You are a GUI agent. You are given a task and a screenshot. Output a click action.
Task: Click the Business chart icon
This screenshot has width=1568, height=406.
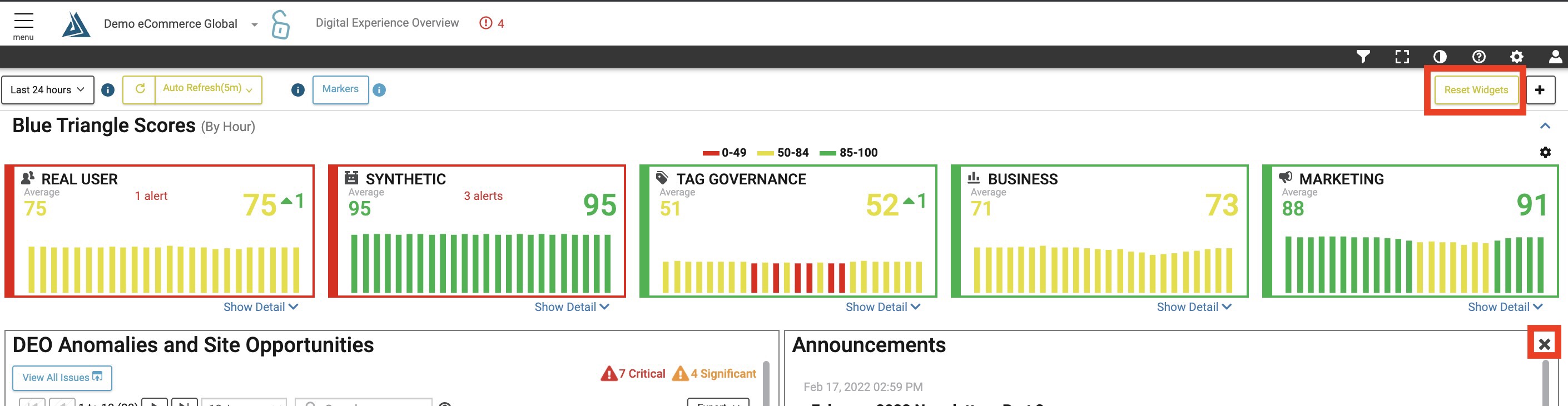[x=974, y=178]
